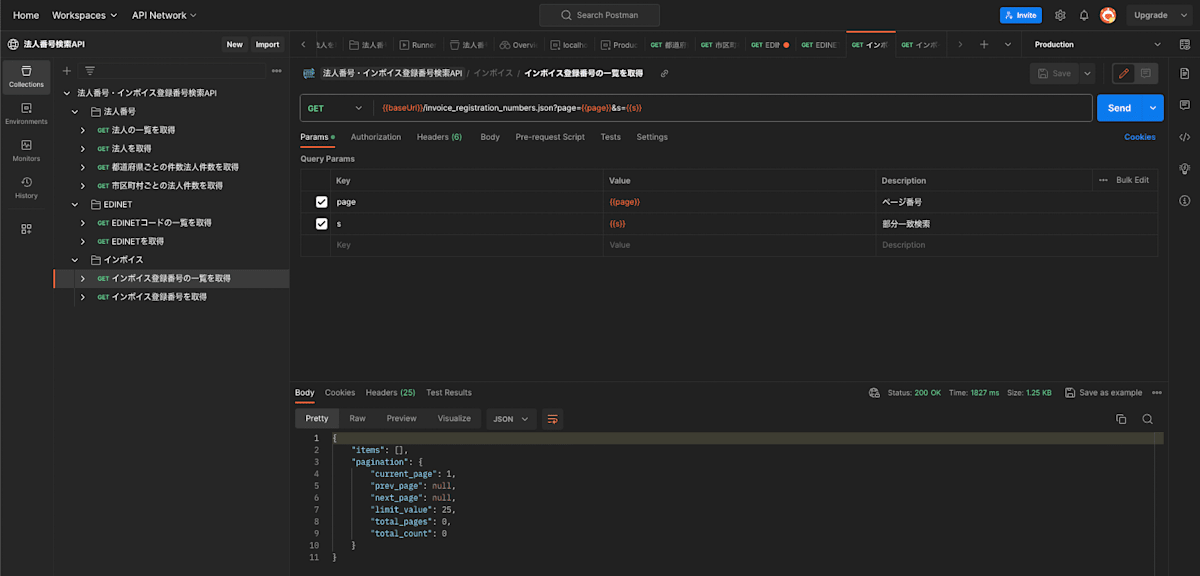Toggle the wrap lines icon
Viewport: 1200px width, 576px height.
(x=552, y=419)
